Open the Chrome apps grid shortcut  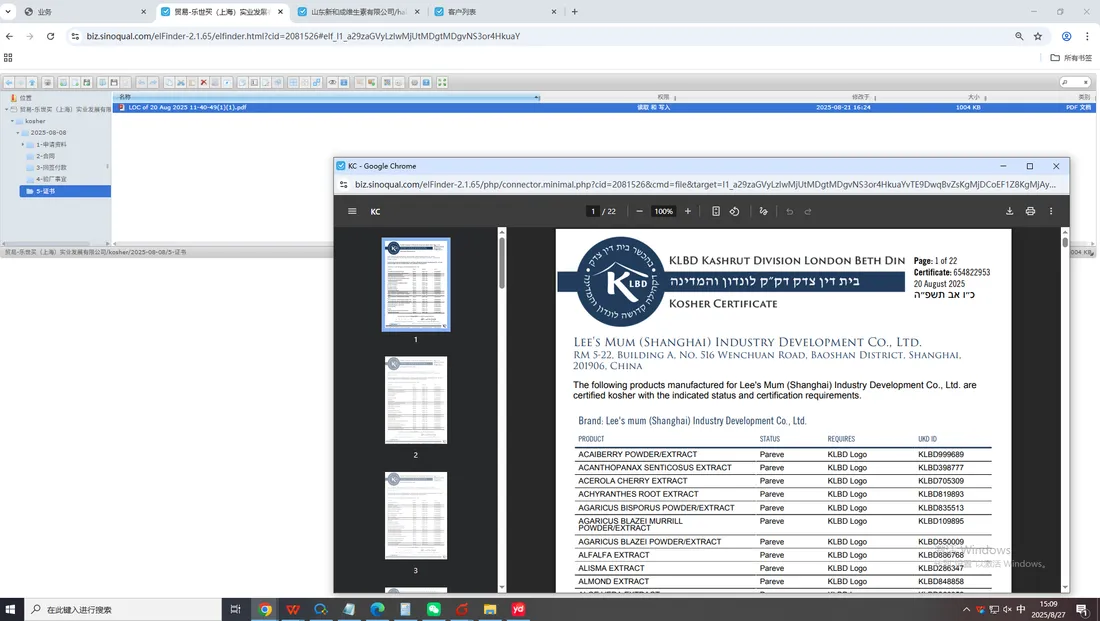8,58
